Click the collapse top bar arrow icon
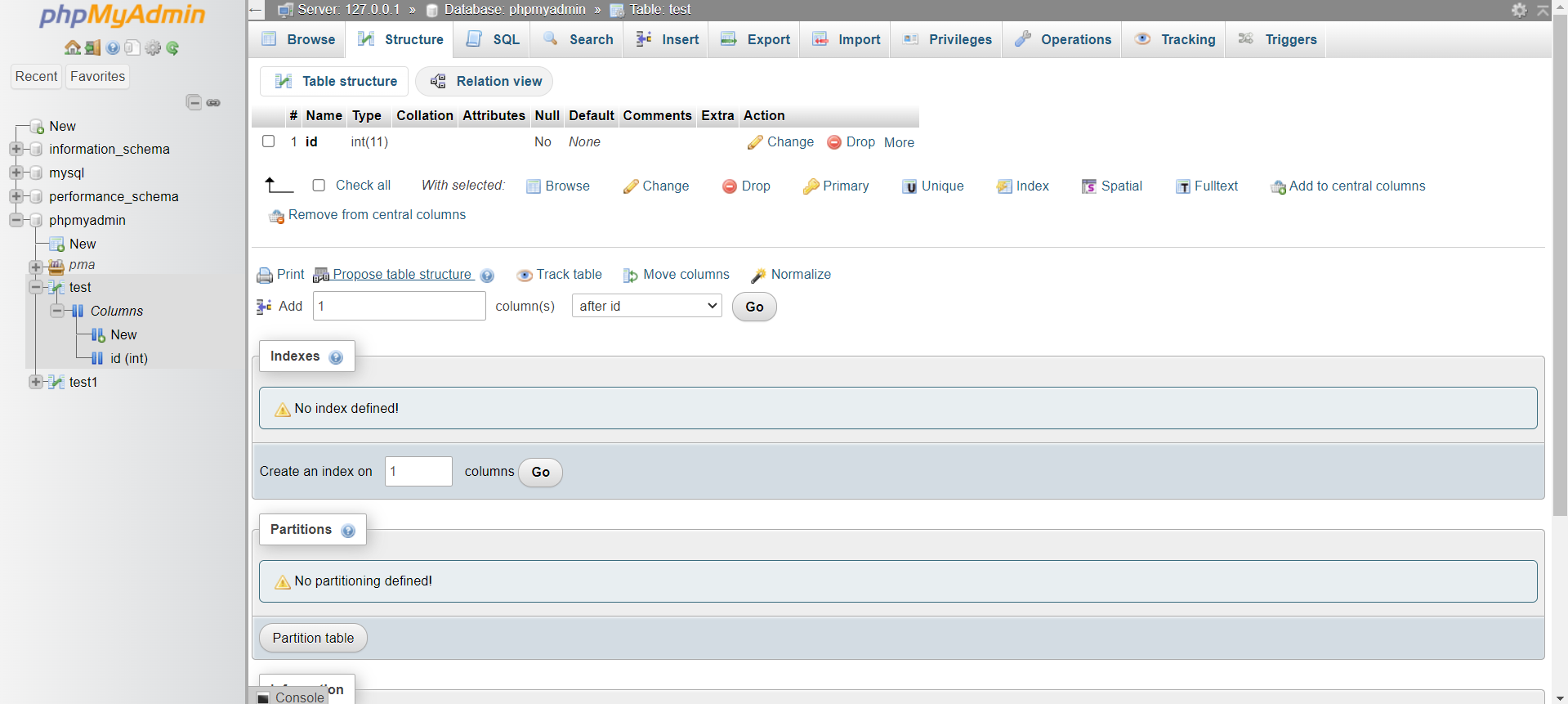 [1543, 10]
